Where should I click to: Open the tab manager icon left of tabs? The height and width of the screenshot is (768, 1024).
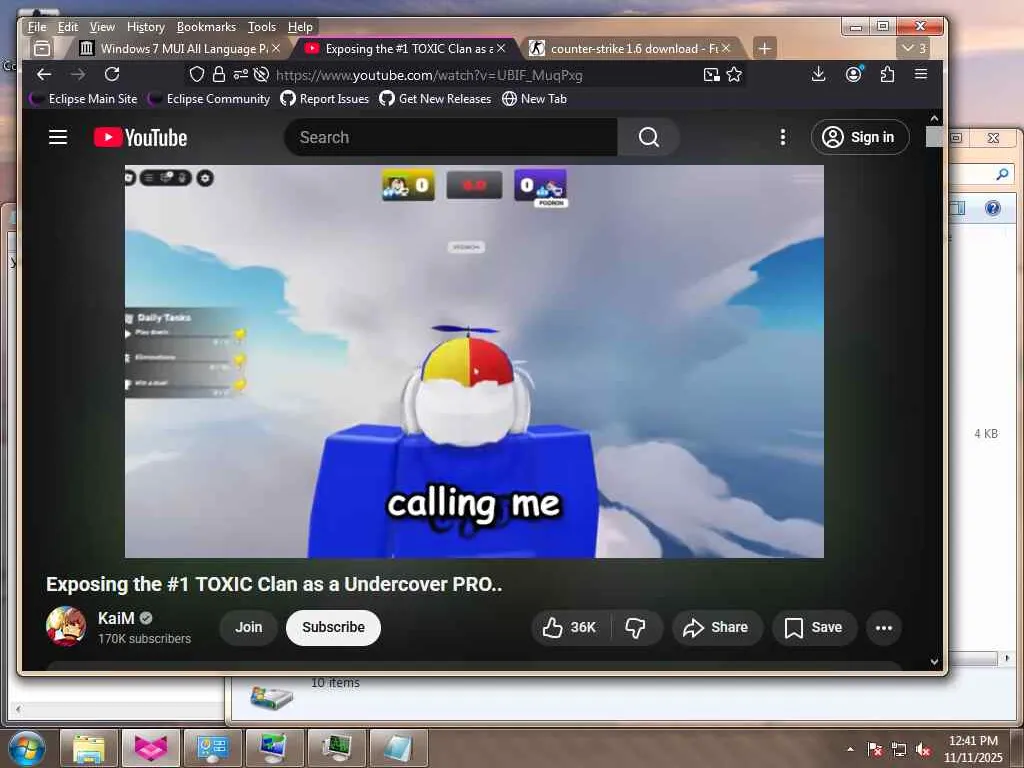tap(42, 48)
